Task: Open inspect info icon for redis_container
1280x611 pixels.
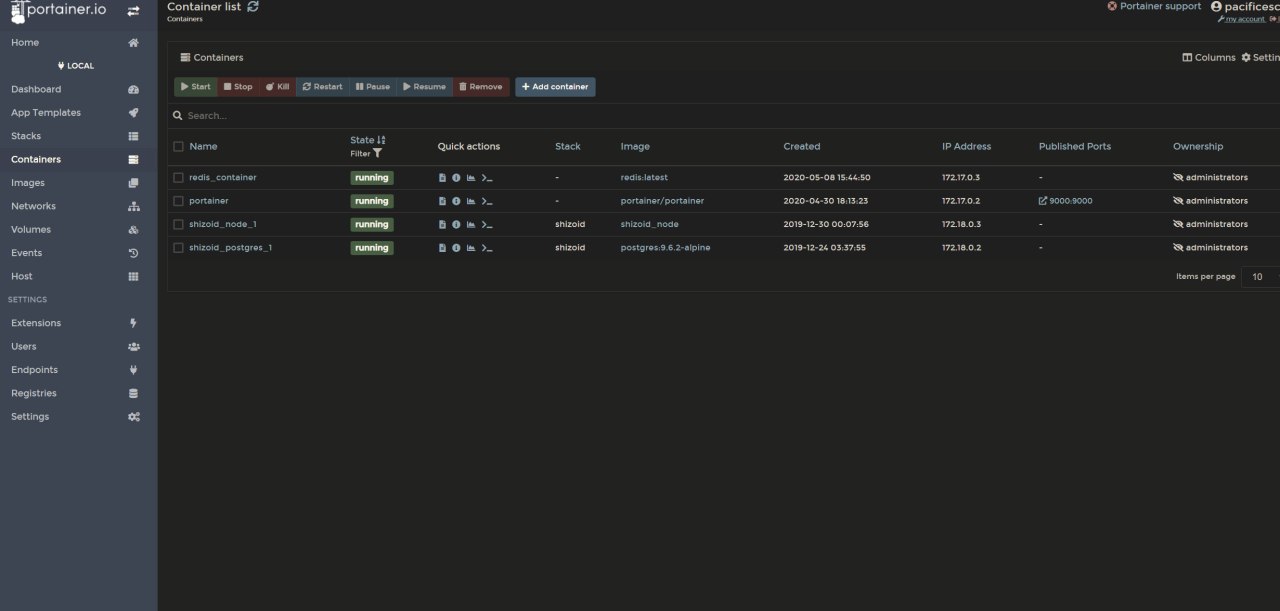Action: pyautogui.click(x=456, y=178)
